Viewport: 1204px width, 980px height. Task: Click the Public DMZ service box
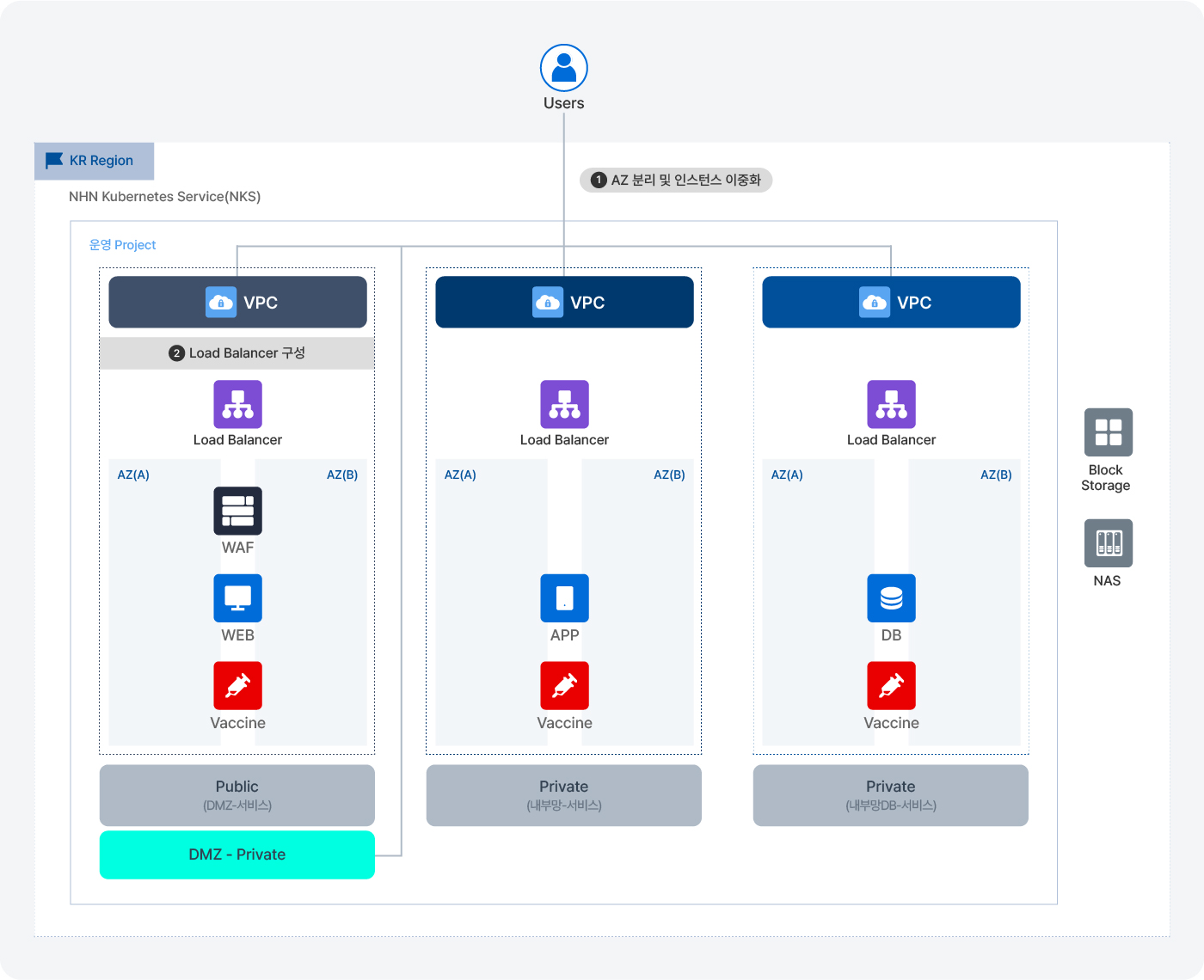pos(237,795)
